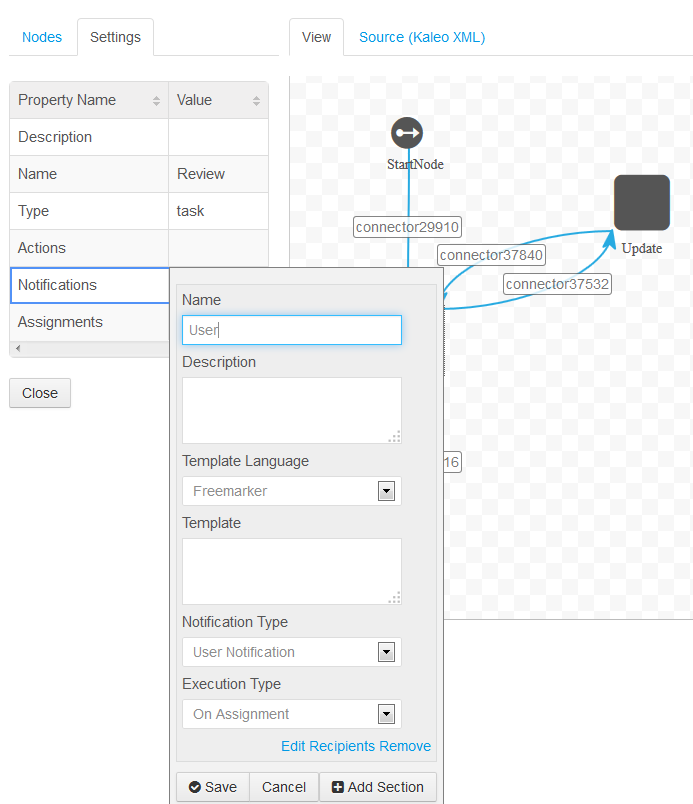Switch to the Nodes tab

pyautogui.click(x=42, y=37)
